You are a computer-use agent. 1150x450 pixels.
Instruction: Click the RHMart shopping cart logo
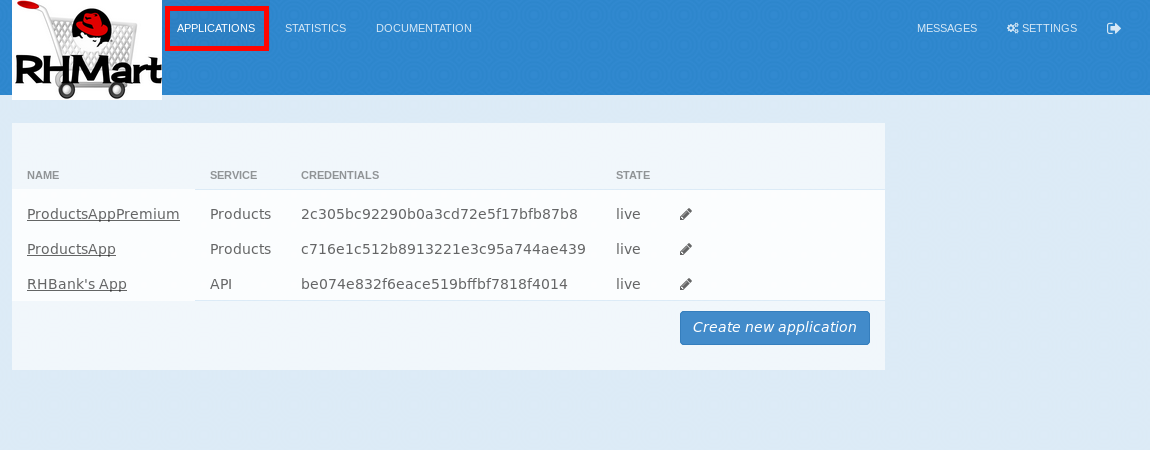(87, 50)
